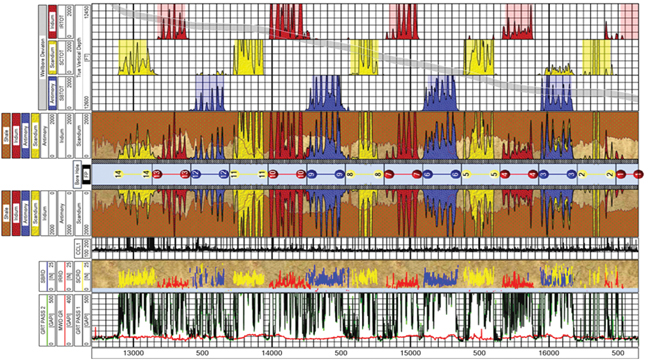Click the 13000 depth label
Image resolution: width=650 pixels, height=360 pixels.
(x=133, y=353)
